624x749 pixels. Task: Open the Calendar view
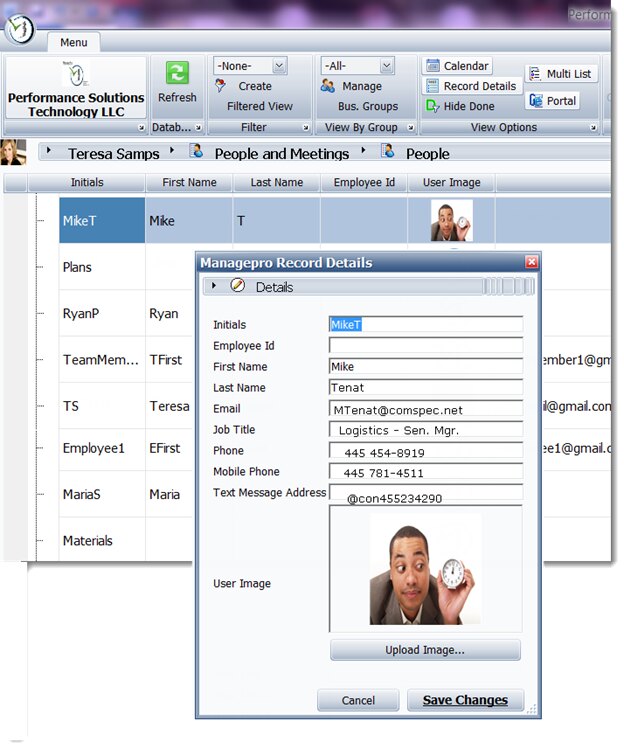(457, 65)
